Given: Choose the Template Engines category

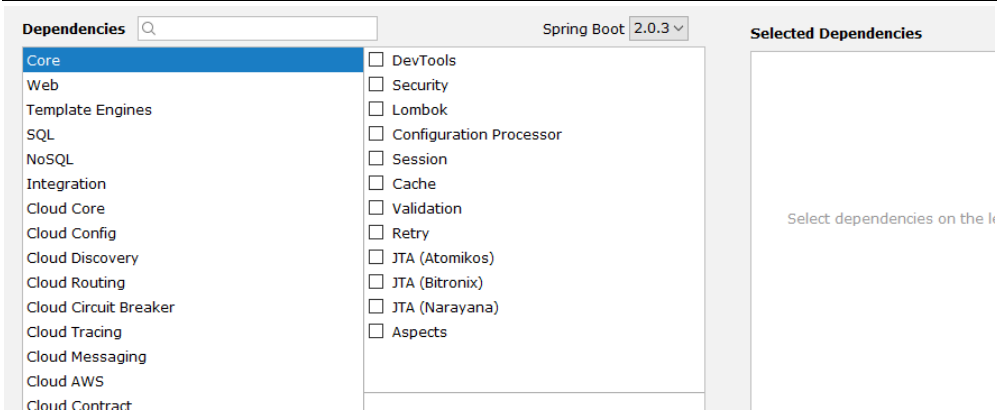Looking at the screenshot, I should 193,109.
